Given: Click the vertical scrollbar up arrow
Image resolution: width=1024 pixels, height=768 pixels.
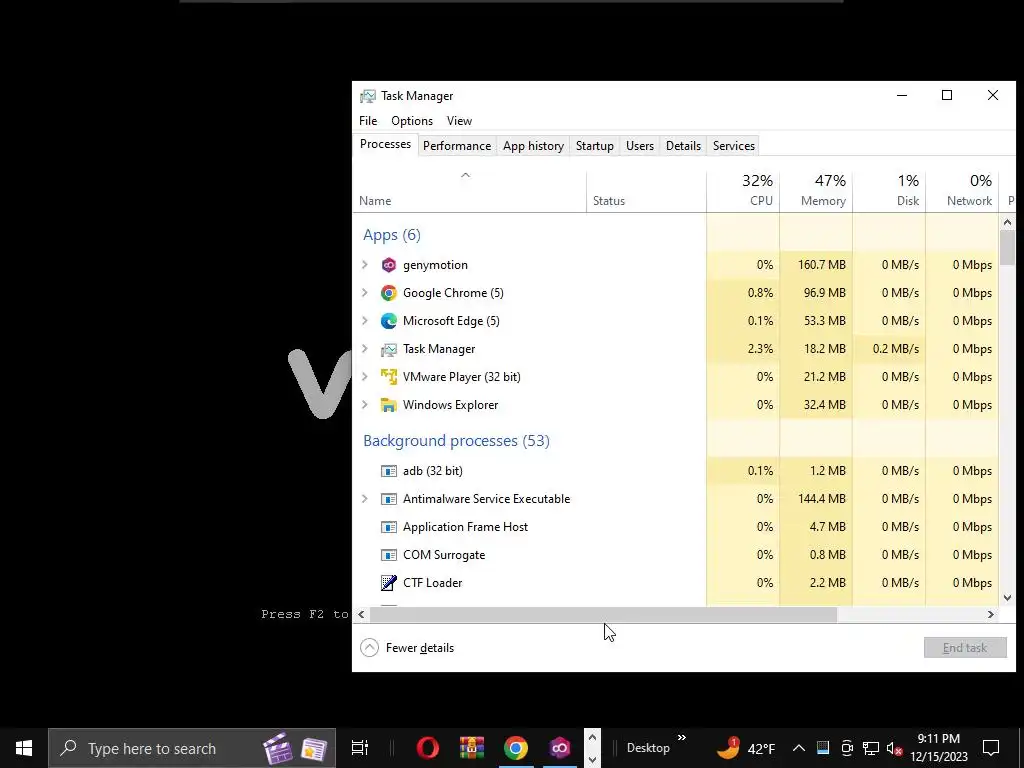Looking at the screenshot, I should (1007, 223).
